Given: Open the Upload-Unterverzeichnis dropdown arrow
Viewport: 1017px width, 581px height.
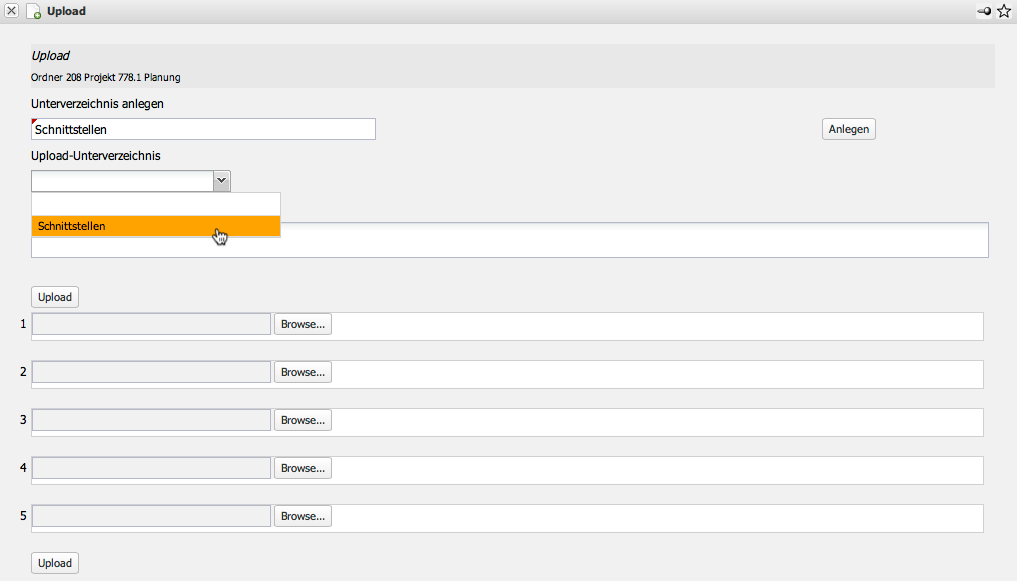Looking at the screenshot, I should pos(221,180).
